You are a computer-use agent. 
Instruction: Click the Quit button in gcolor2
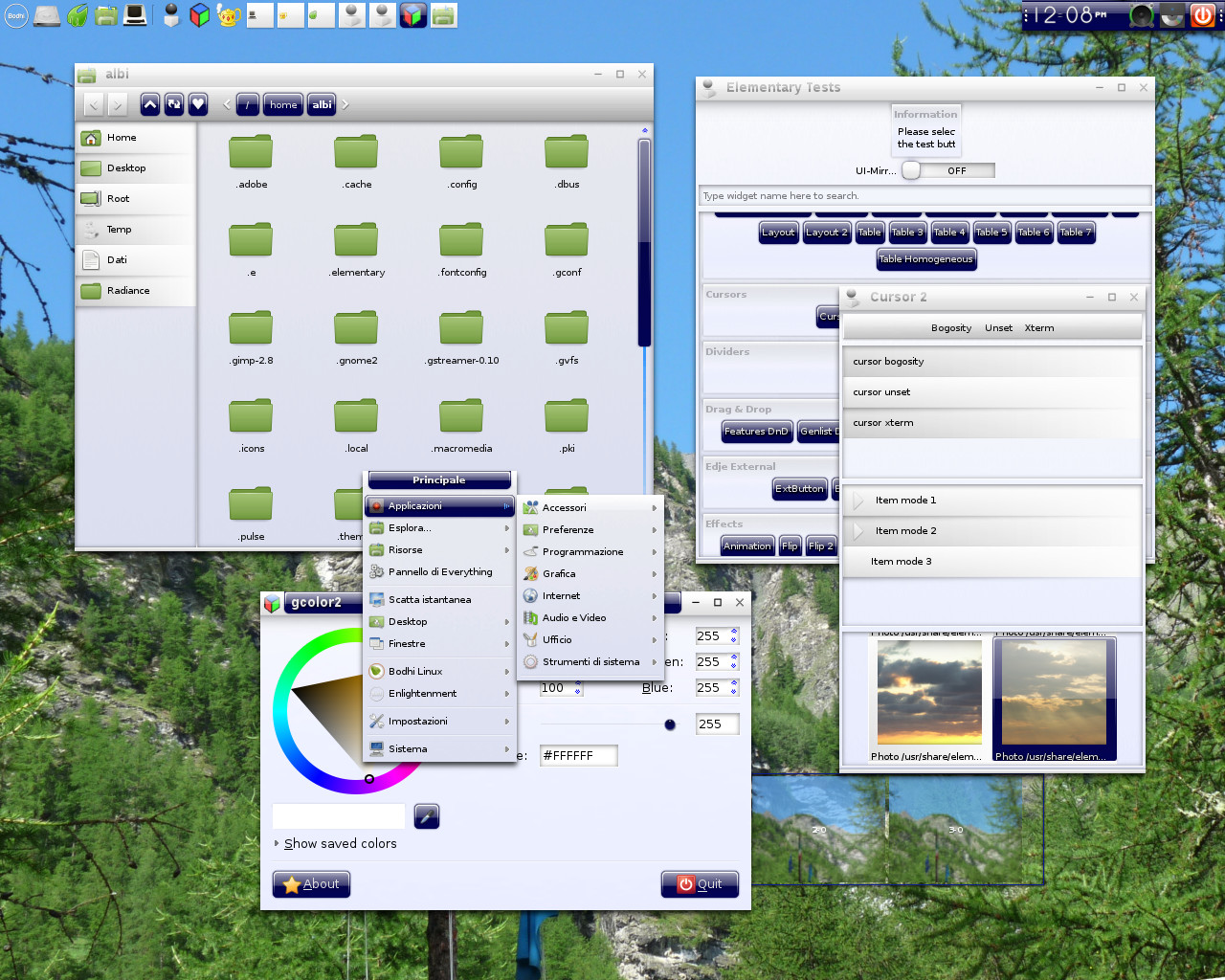pos(700,884)
